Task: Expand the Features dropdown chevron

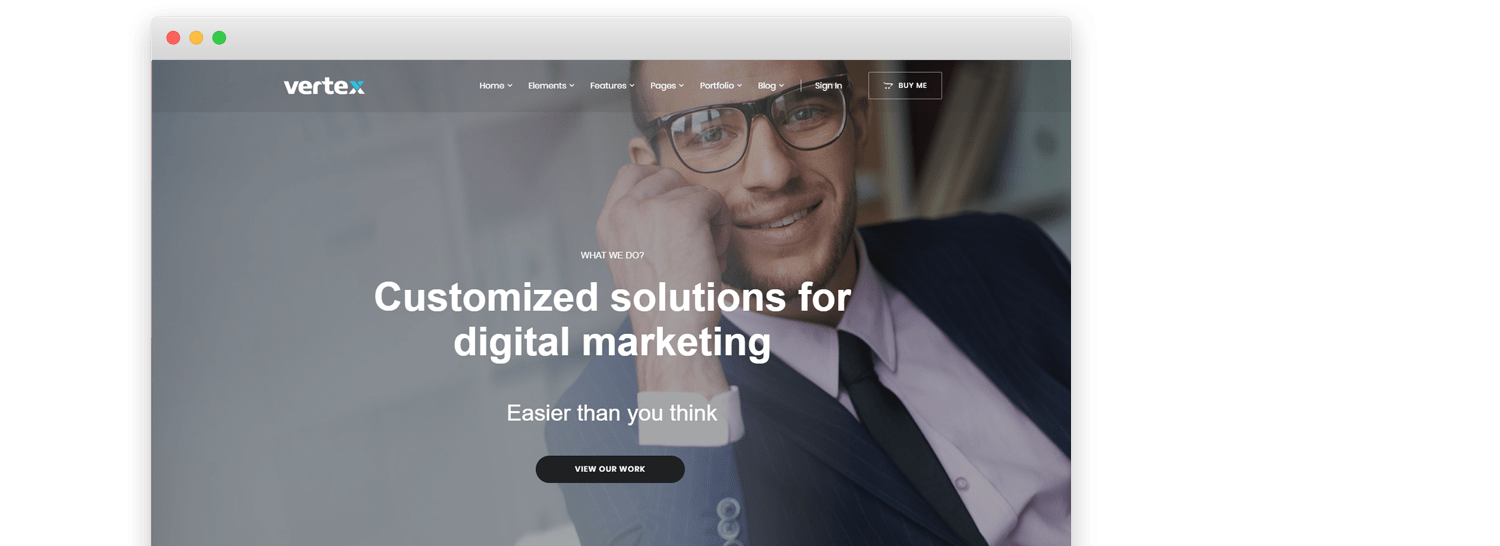Action: [x=632, y=86]
